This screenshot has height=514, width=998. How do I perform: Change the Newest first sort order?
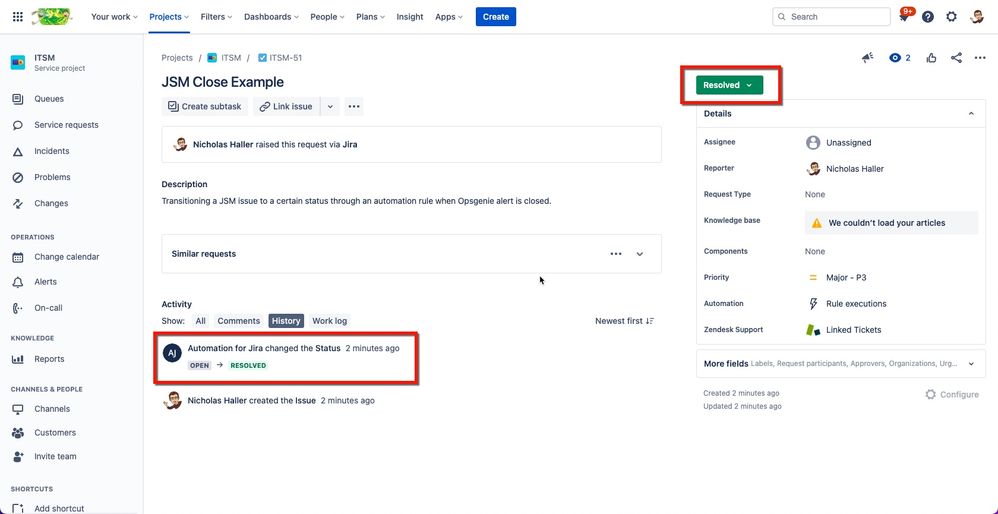(x=624, y=321)
